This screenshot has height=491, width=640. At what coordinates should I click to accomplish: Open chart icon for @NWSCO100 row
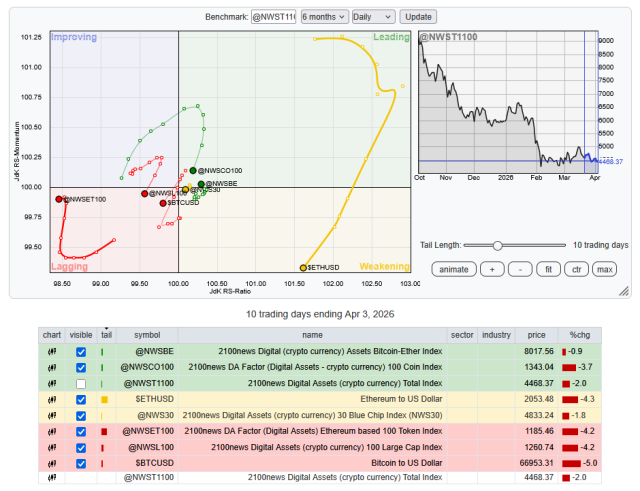pos(49,368)
